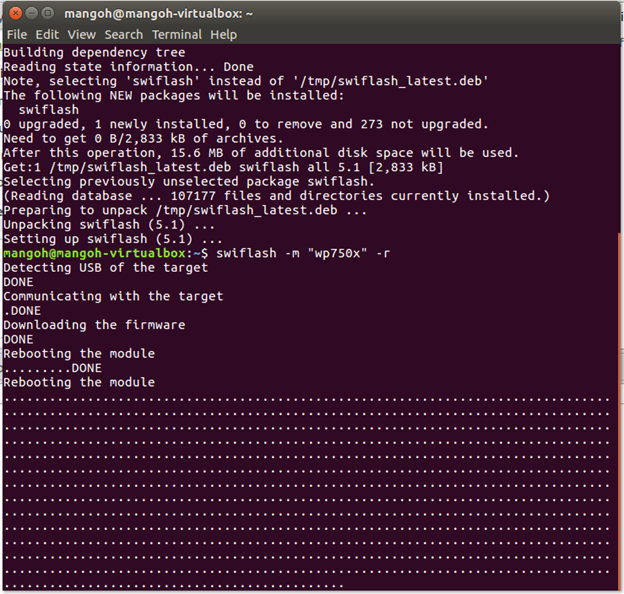Screen dimensions: 624x594
Task: Close the terminal window with red button
Action: 15,14
